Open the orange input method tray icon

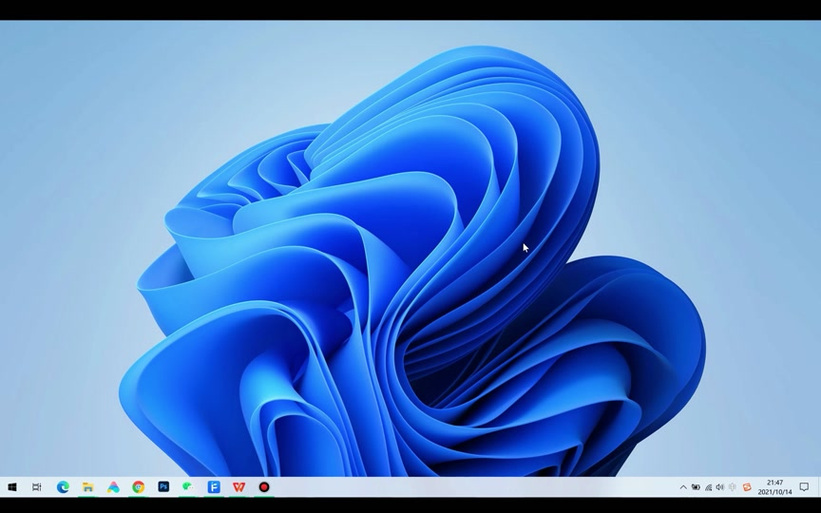(x=747, y=487)
